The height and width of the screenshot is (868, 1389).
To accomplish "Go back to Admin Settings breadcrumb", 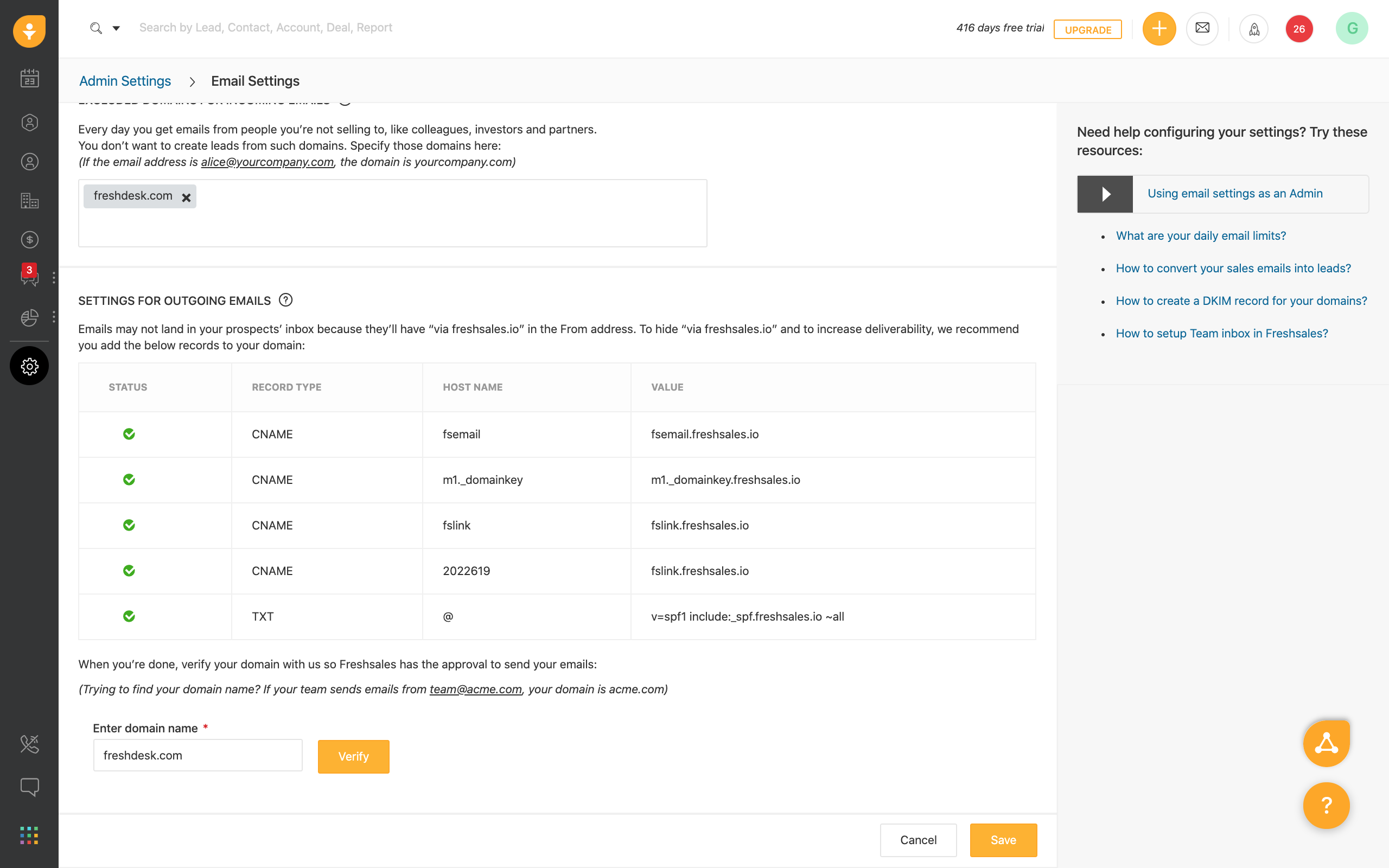I will pyautogui.click(x=125, y=81).
